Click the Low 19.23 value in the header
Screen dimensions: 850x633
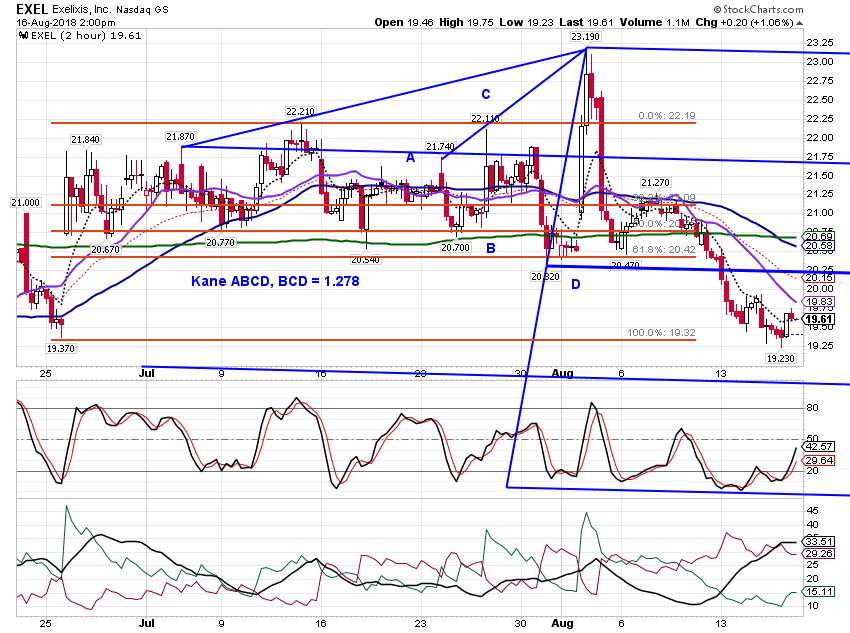(526, 22)
